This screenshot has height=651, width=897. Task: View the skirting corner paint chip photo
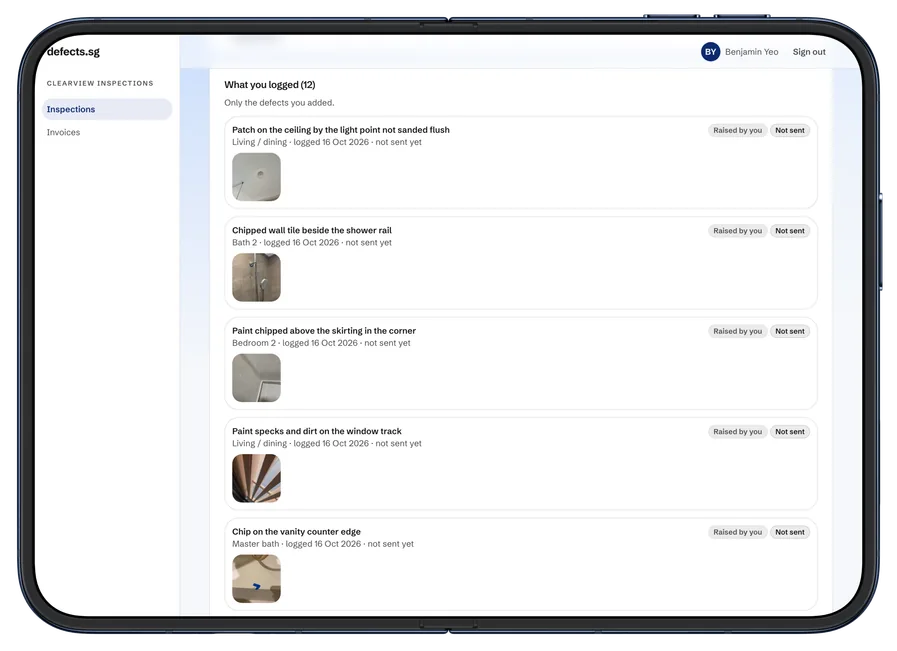(x=256, y=378)
